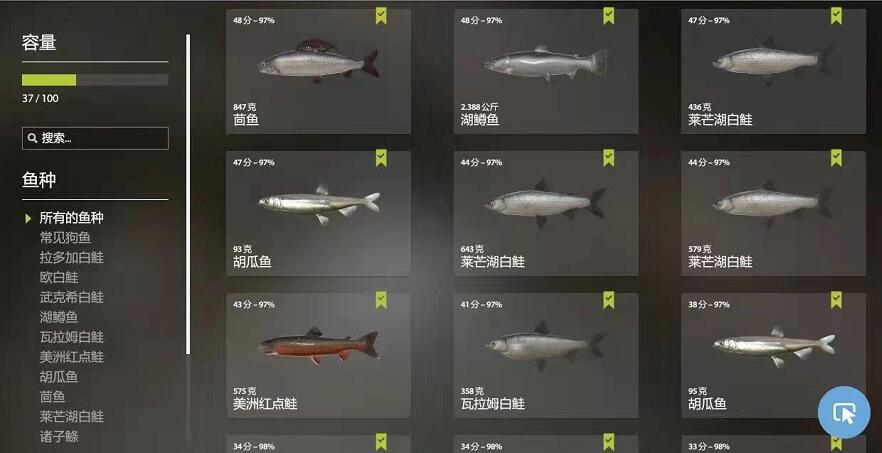Click the magnifier icon in search box
This screenshot has height=453, width=882.
tap(32, 138)
